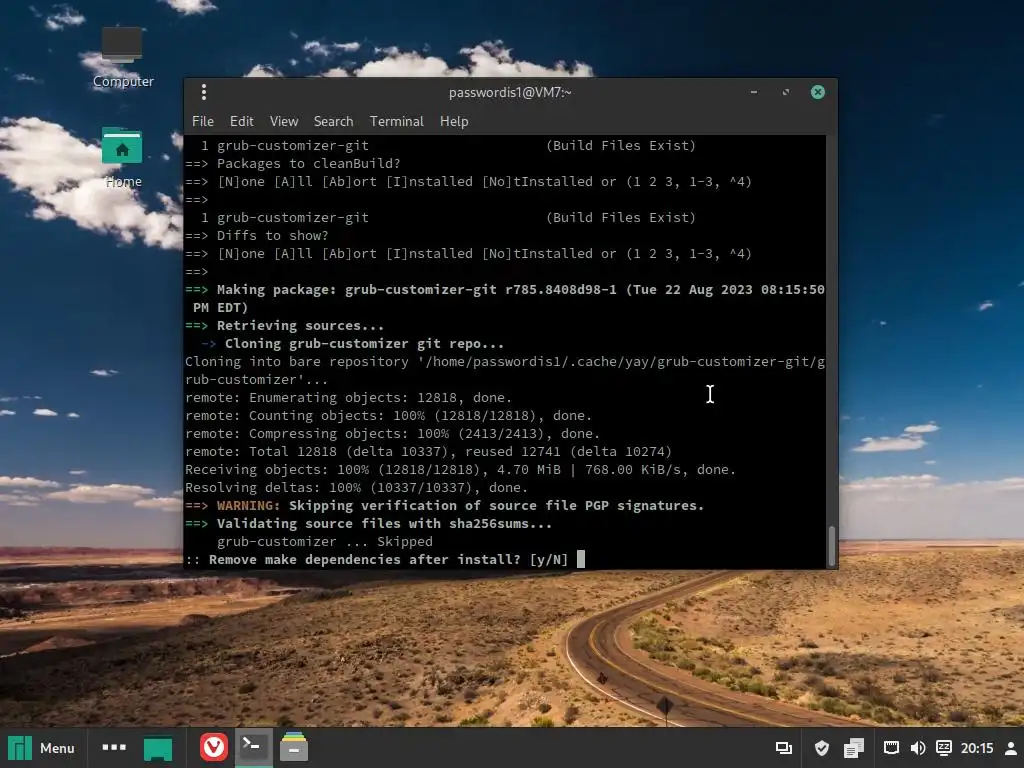Click the three-dots grouped apps icon

tap(114, 747)
